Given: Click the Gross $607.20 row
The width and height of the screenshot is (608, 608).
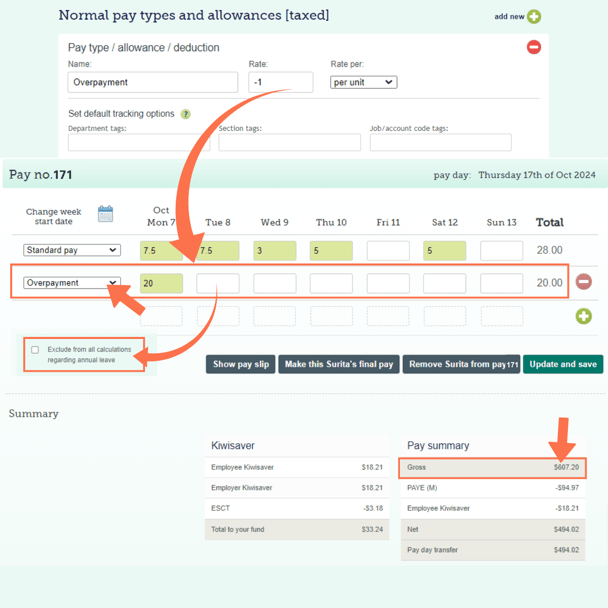Looking at the screenshot, I should pyautogui.click(x=492, y=468).
